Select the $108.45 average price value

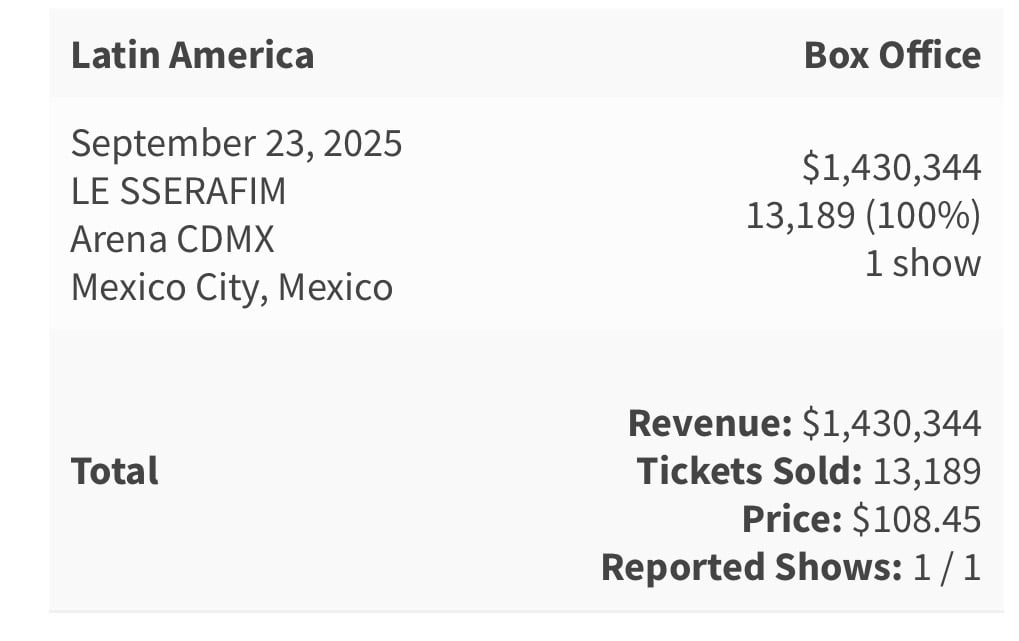pos(916,519)
